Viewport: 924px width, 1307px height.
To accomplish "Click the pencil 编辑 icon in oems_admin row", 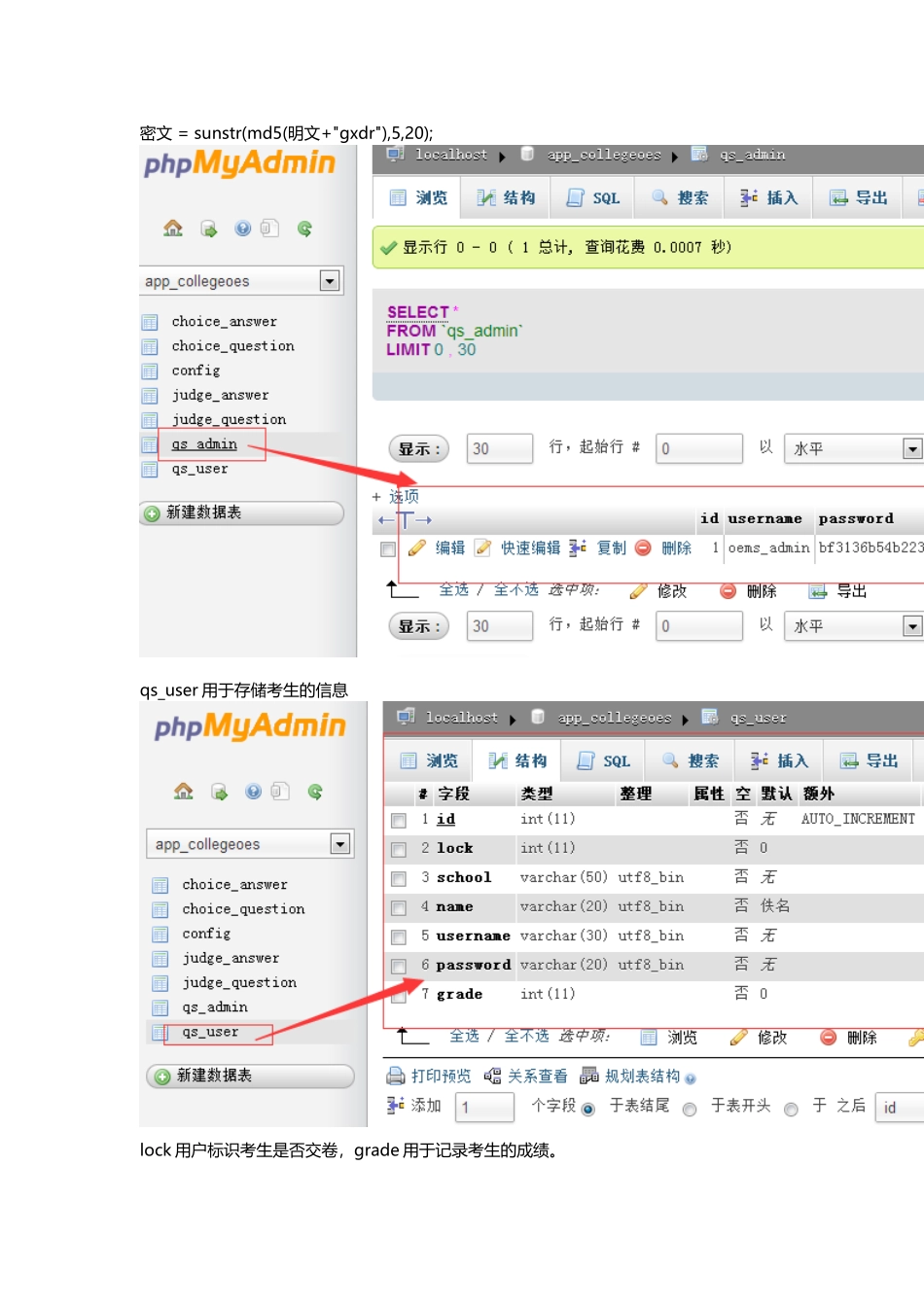I will [x=417, y=548].
